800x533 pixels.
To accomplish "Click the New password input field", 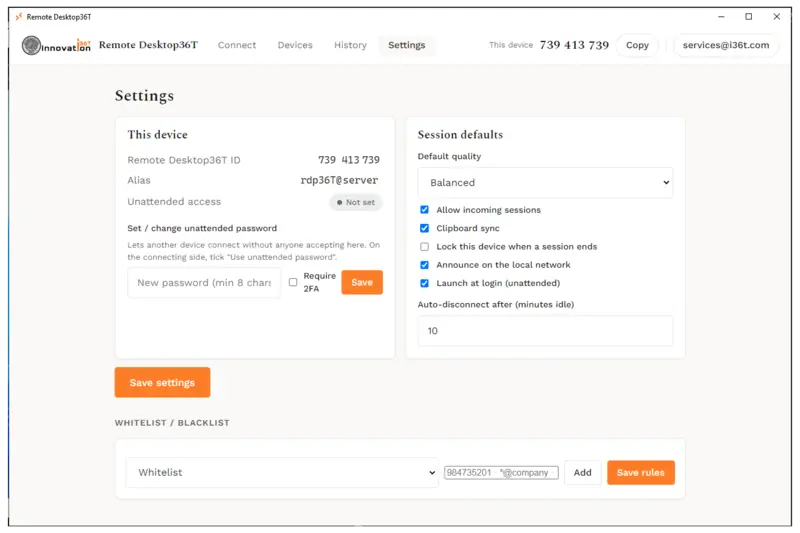I will (x=204, y=283).
